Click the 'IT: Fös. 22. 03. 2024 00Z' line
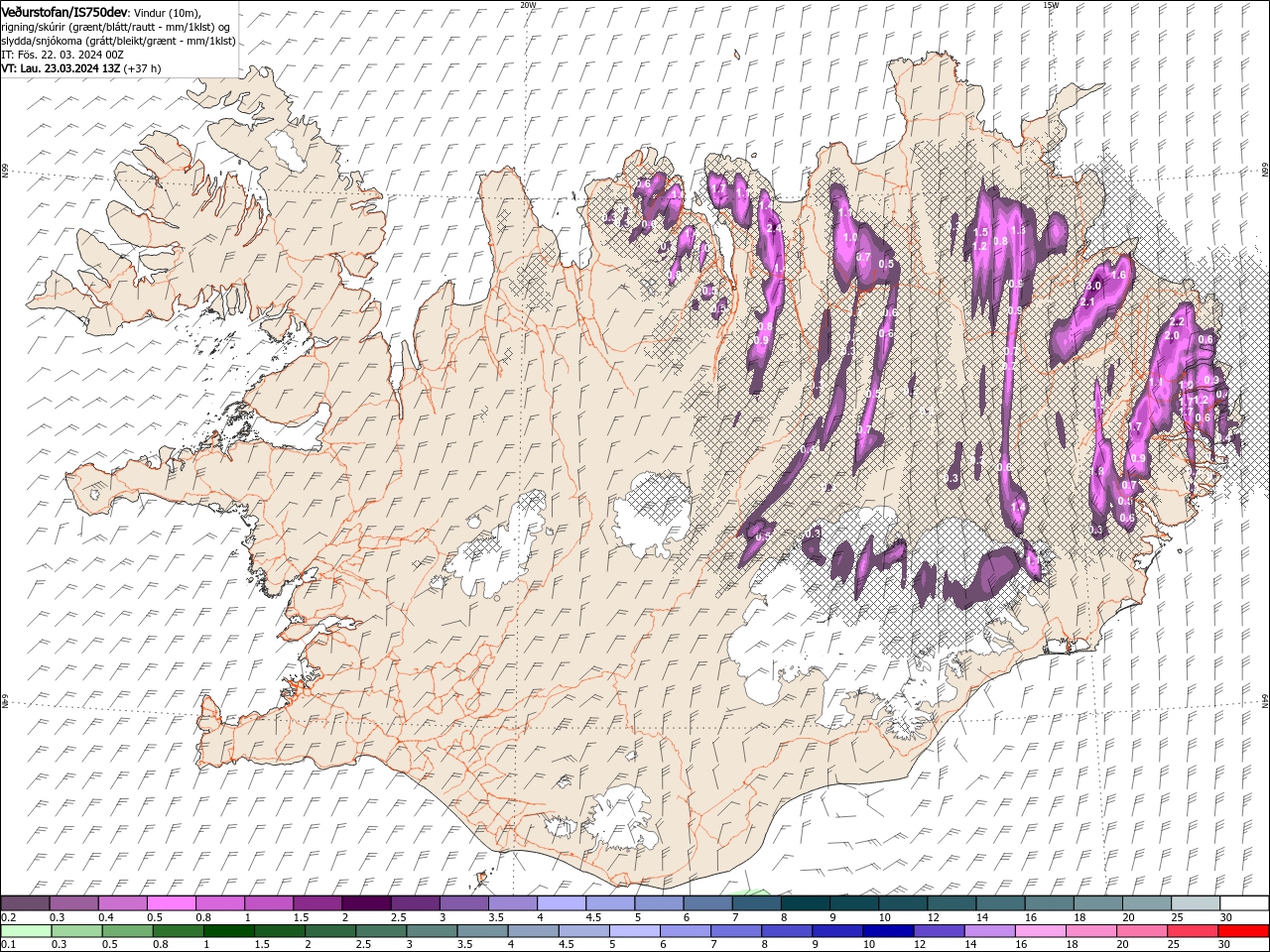Image resolution: width=1270 pixels, height=952 pixels. coord(63,55)
